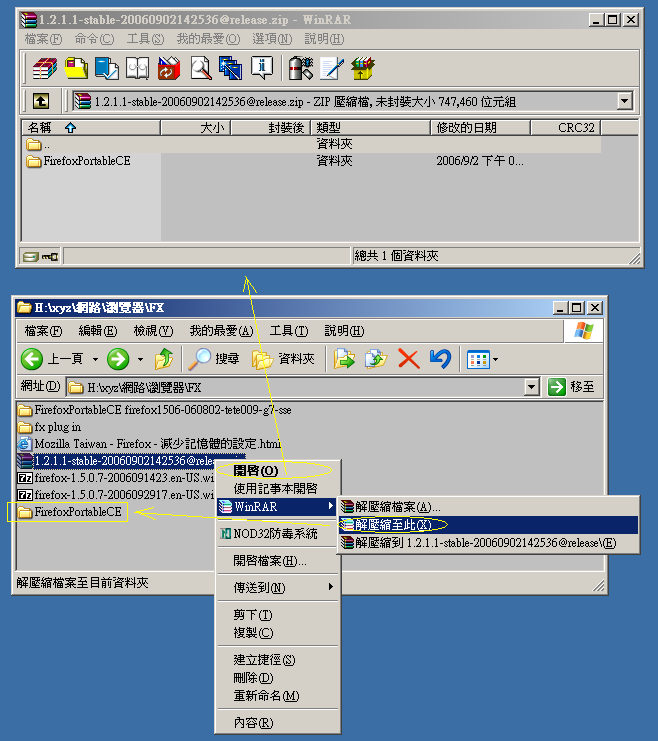Click the '移至' Go button
658x741 pixels.
click(x=572, y=387)
